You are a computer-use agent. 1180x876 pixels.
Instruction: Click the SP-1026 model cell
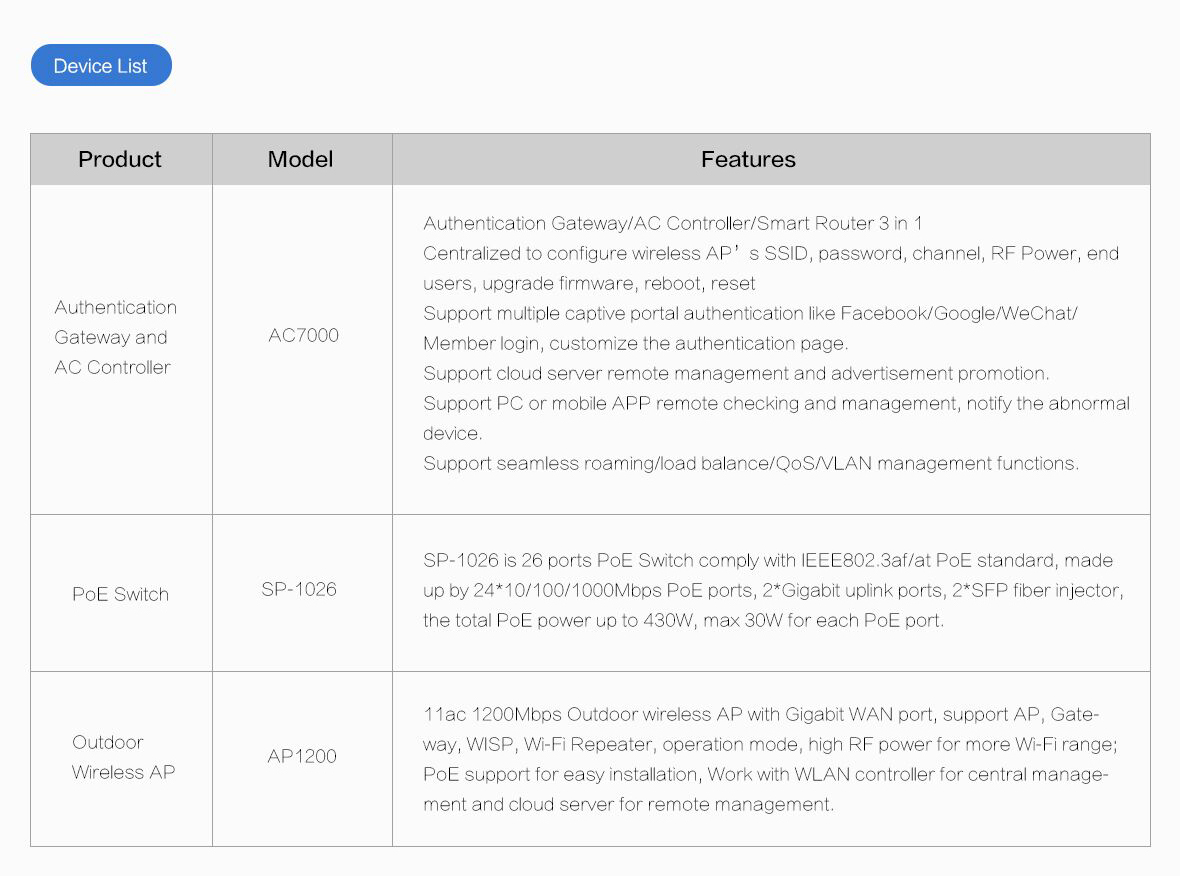(x=299, y=589)
